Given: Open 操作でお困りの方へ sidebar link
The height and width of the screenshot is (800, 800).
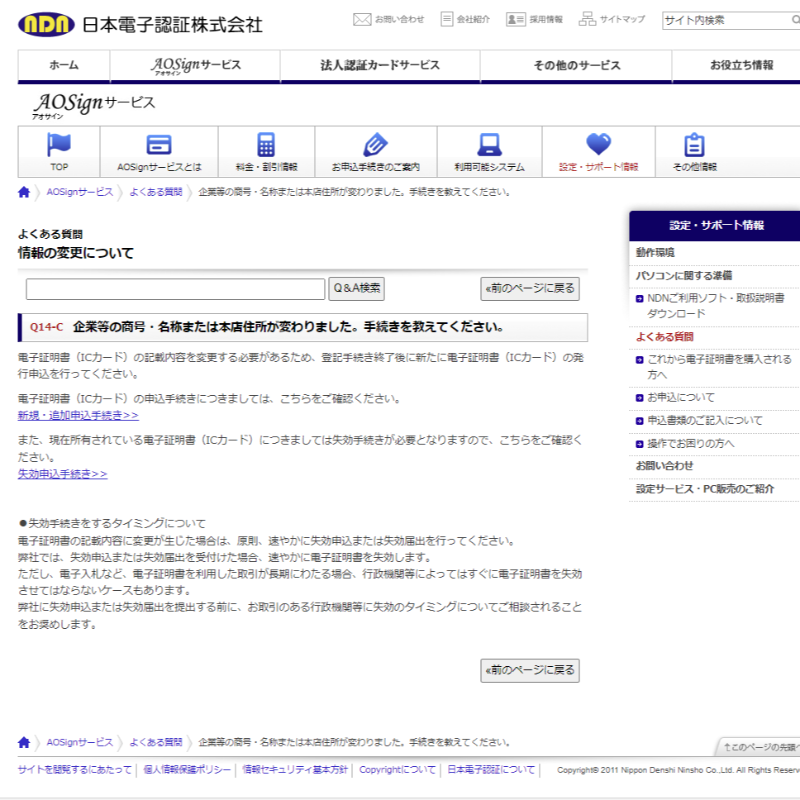Looking at the screenshot, I should 690,443.
